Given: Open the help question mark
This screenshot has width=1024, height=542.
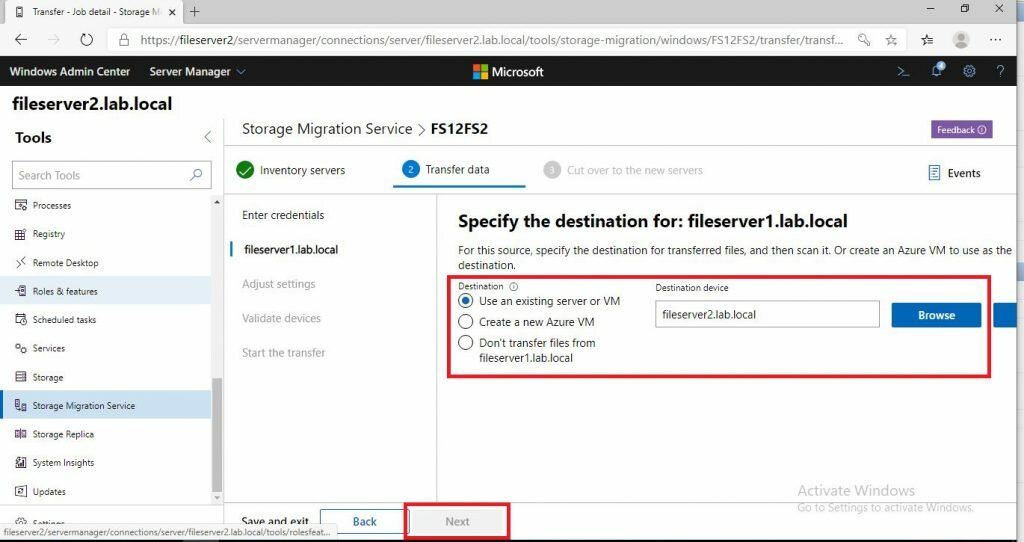Looking at the screenshot, I should 1000,72.
